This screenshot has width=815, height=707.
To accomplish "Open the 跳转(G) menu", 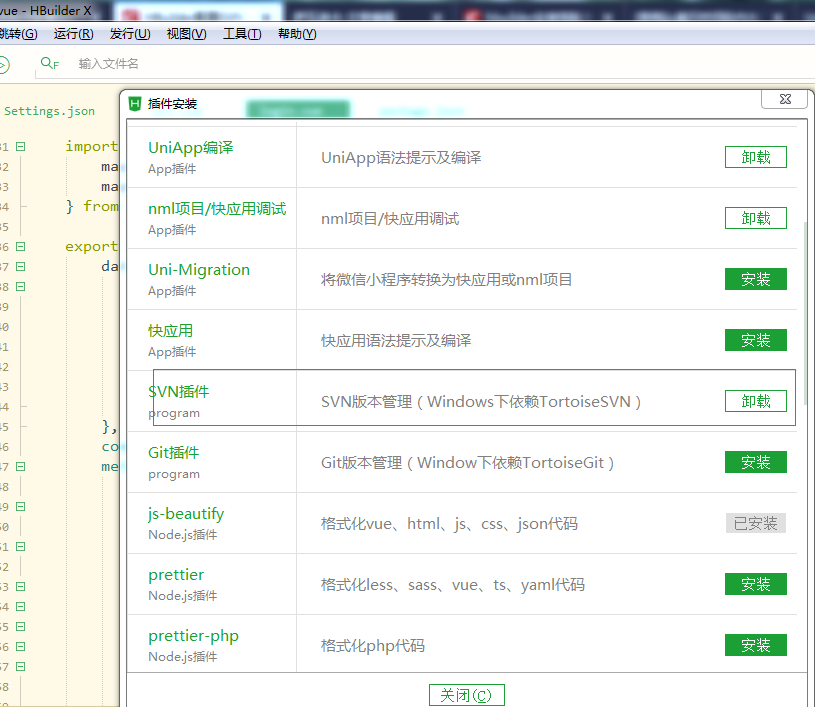I will point(18,34).
